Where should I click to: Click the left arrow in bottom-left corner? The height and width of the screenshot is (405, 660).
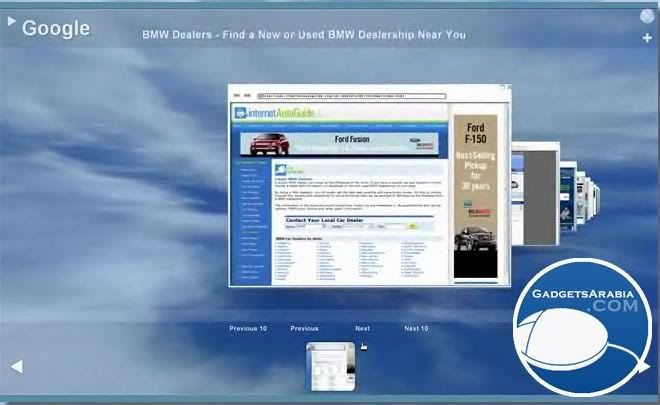[17, 366]
